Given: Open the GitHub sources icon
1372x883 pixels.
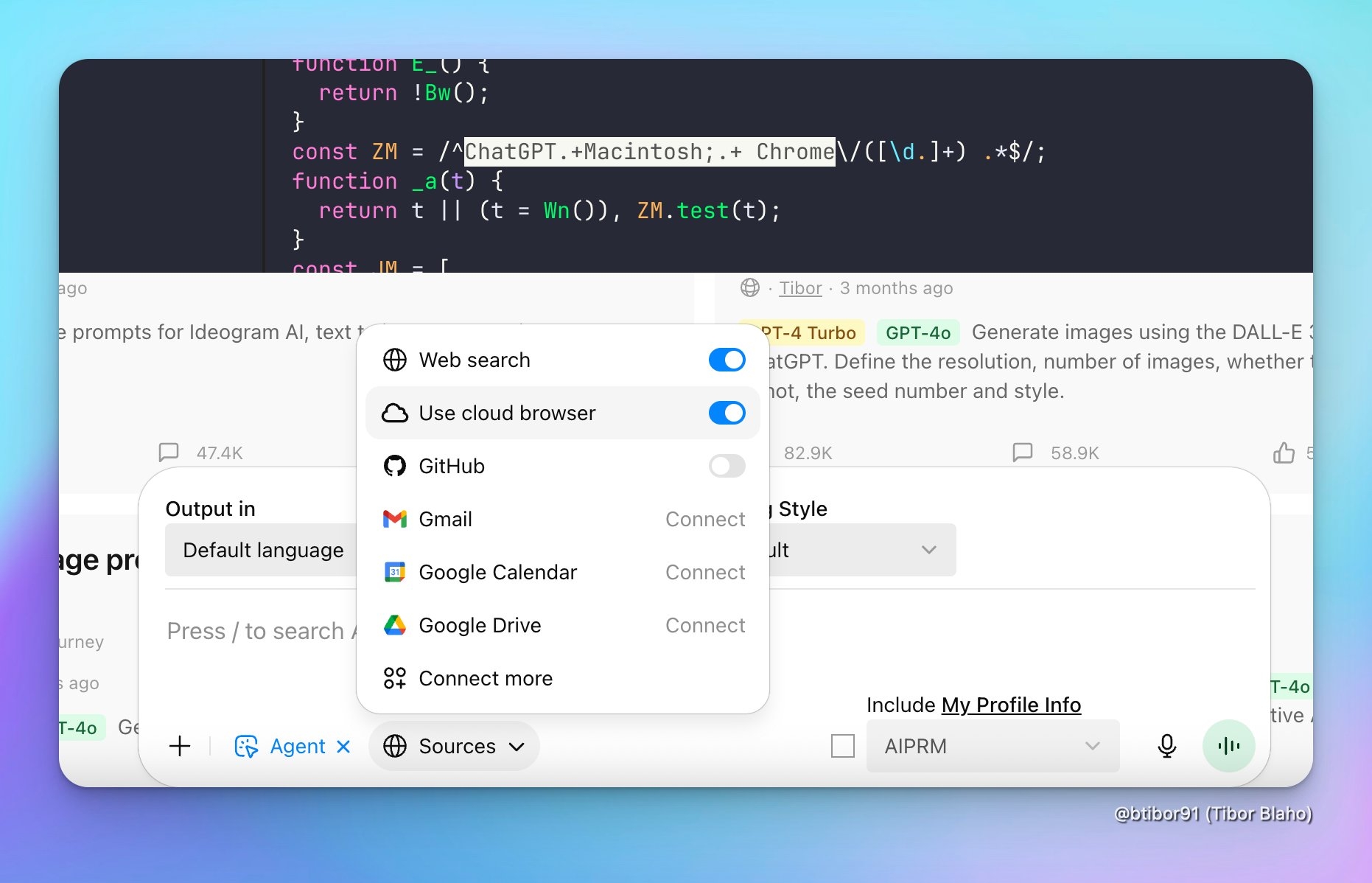Looking at the screenshot, I should coord(396,466).
